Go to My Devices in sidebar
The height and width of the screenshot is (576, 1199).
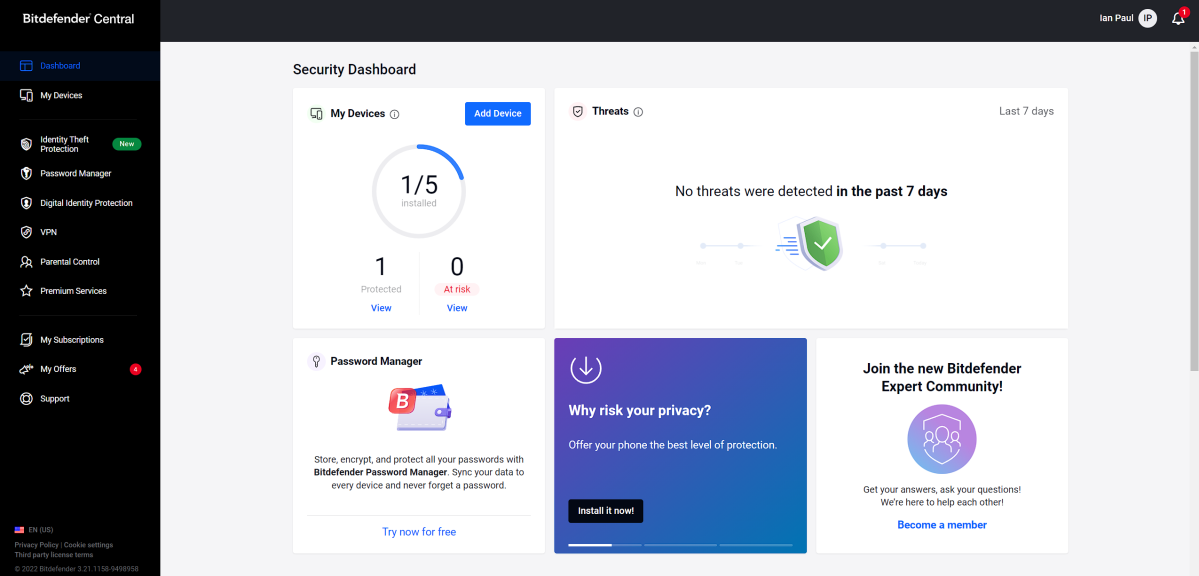coord(80,96)
